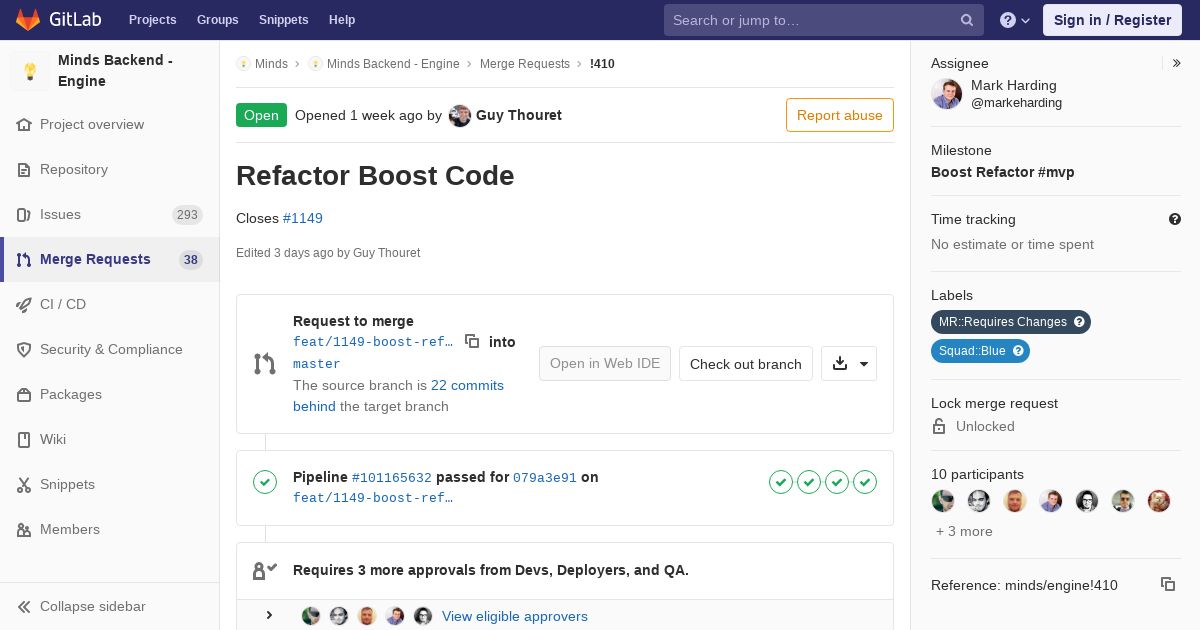
Task: Click the search magnifier icon
Action: tap(967, 20)
